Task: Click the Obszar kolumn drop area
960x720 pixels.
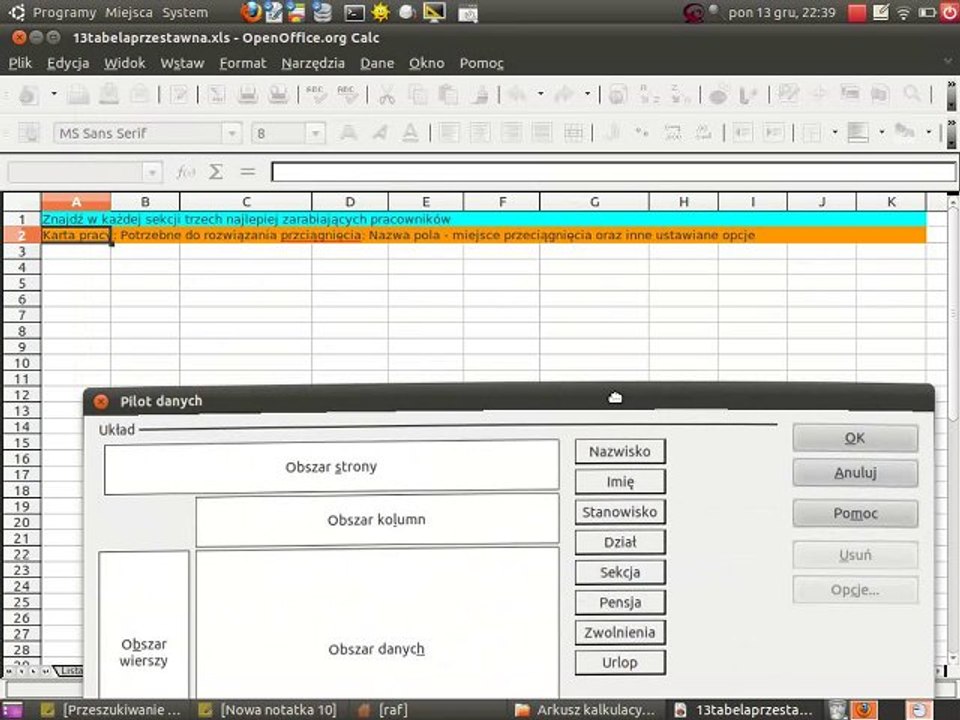Action: coord(377,520)
